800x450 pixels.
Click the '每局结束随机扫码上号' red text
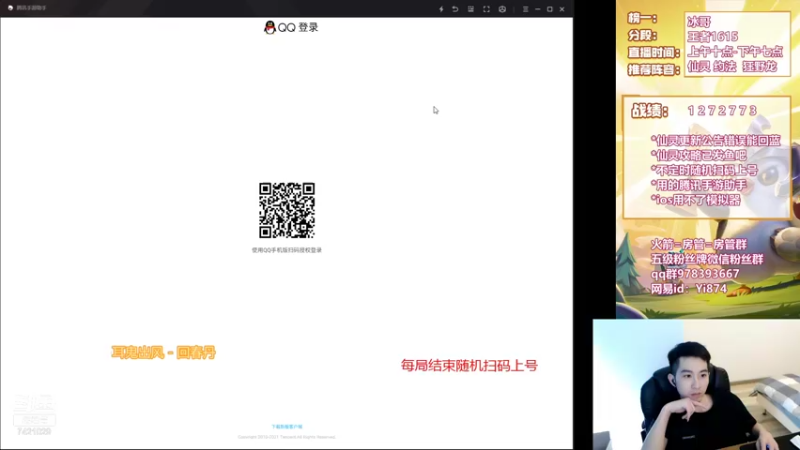[x=469, y=365]
